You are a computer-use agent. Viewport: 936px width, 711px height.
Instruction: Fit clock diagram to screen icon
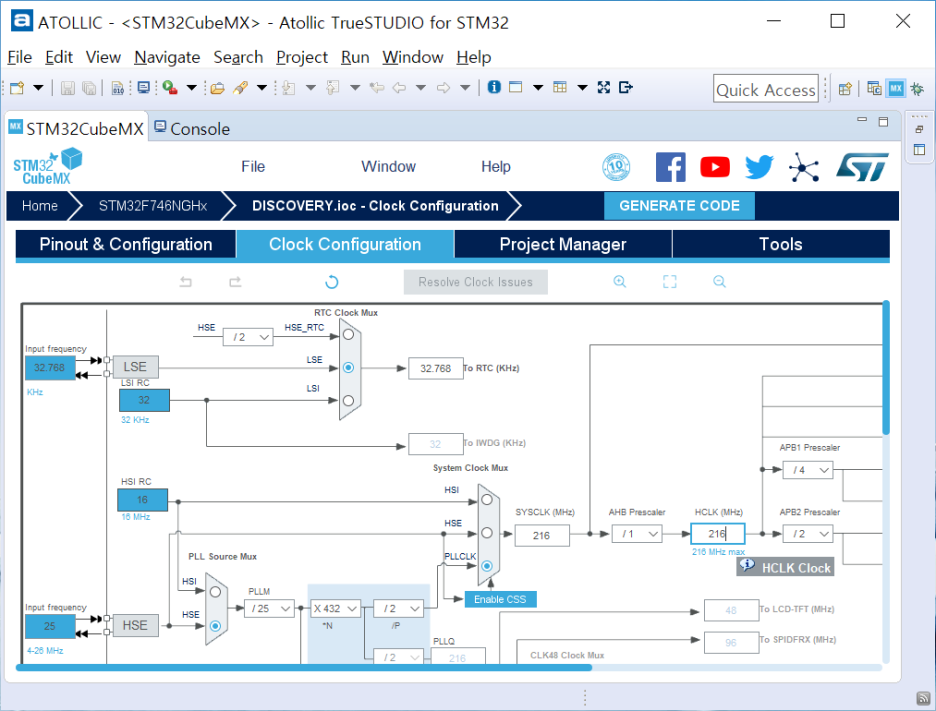[670, 281]
